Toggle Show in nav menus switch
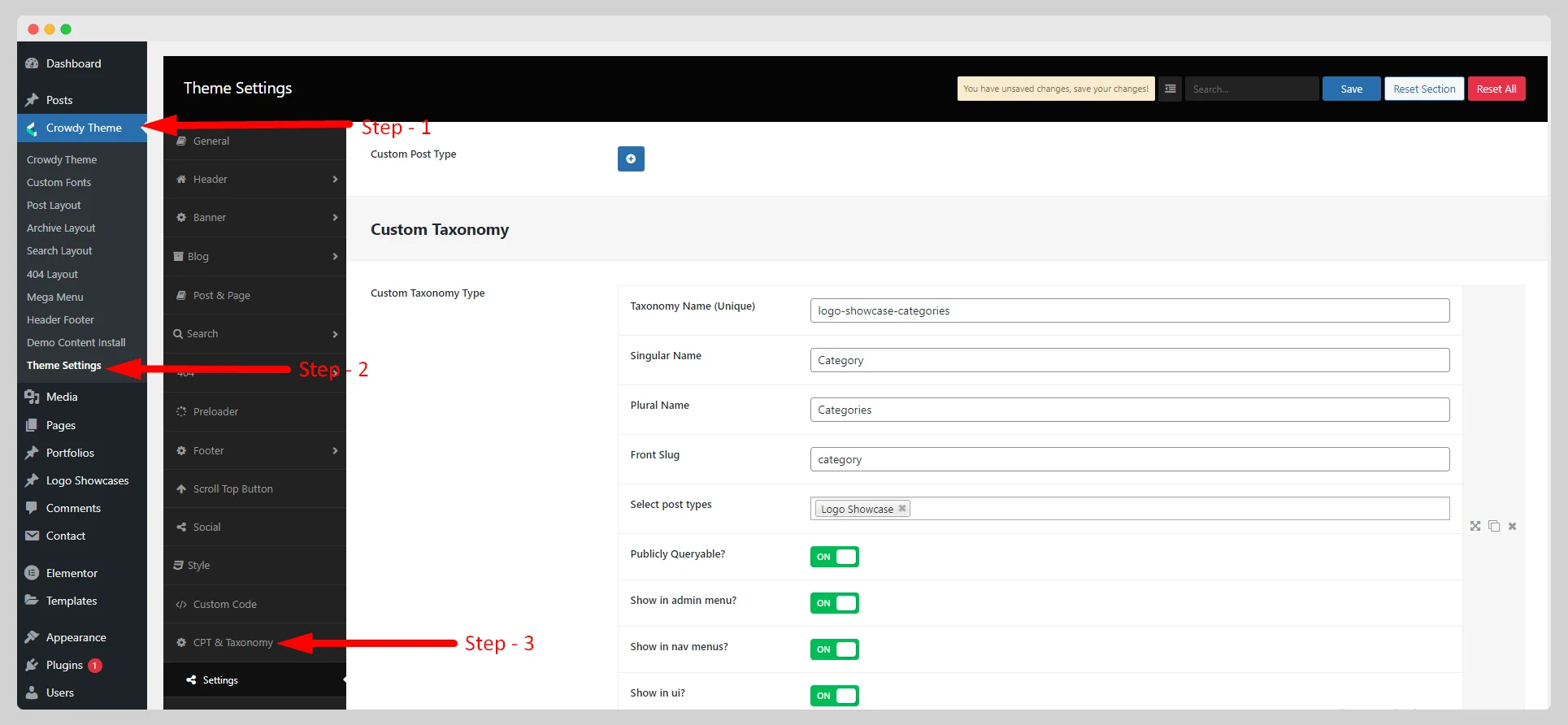This screenshot has height=725, width=1568. 835,649
